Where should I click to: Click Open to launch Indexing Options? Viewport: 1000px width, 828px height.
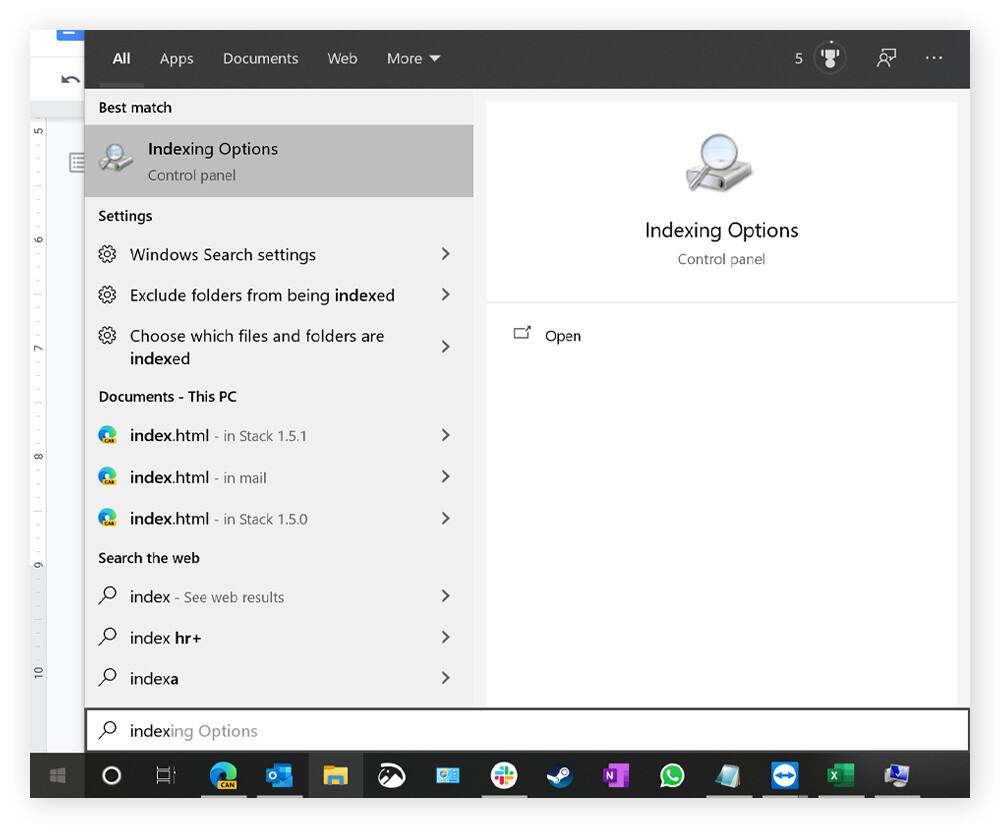[x=563, y=335]
